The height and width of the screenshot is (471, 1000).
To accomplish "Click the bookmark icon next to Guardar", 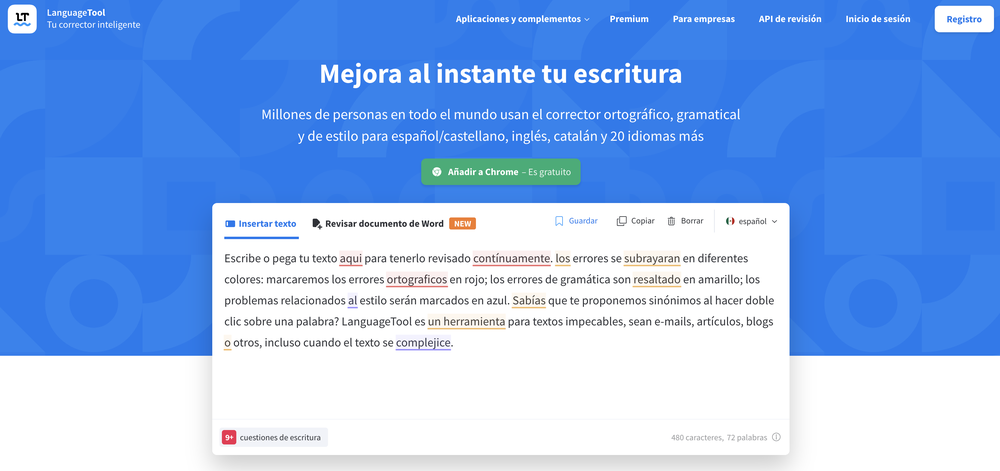I will (559, 221).
